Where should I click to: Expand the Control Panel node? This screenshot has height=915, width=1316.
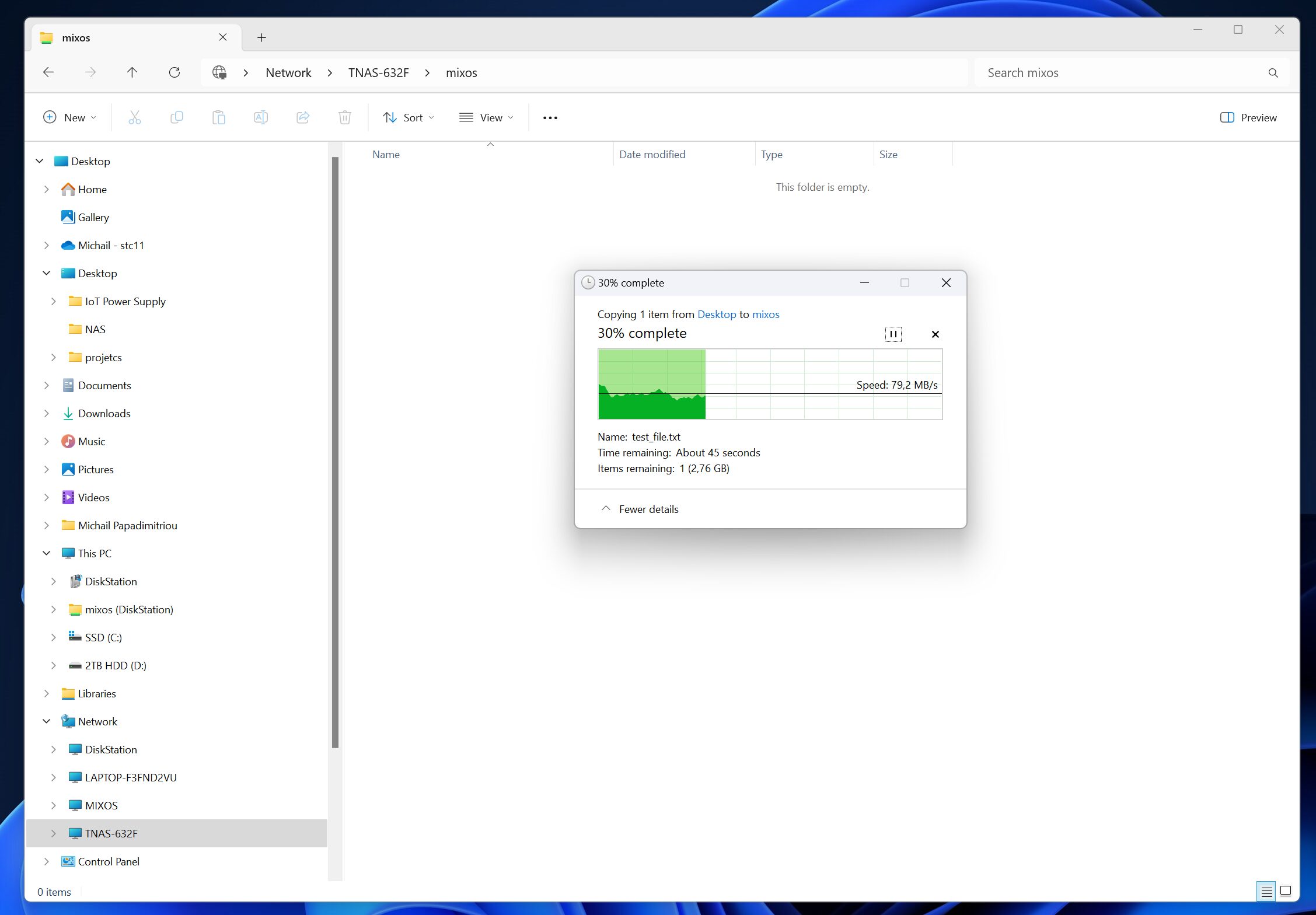47,862
